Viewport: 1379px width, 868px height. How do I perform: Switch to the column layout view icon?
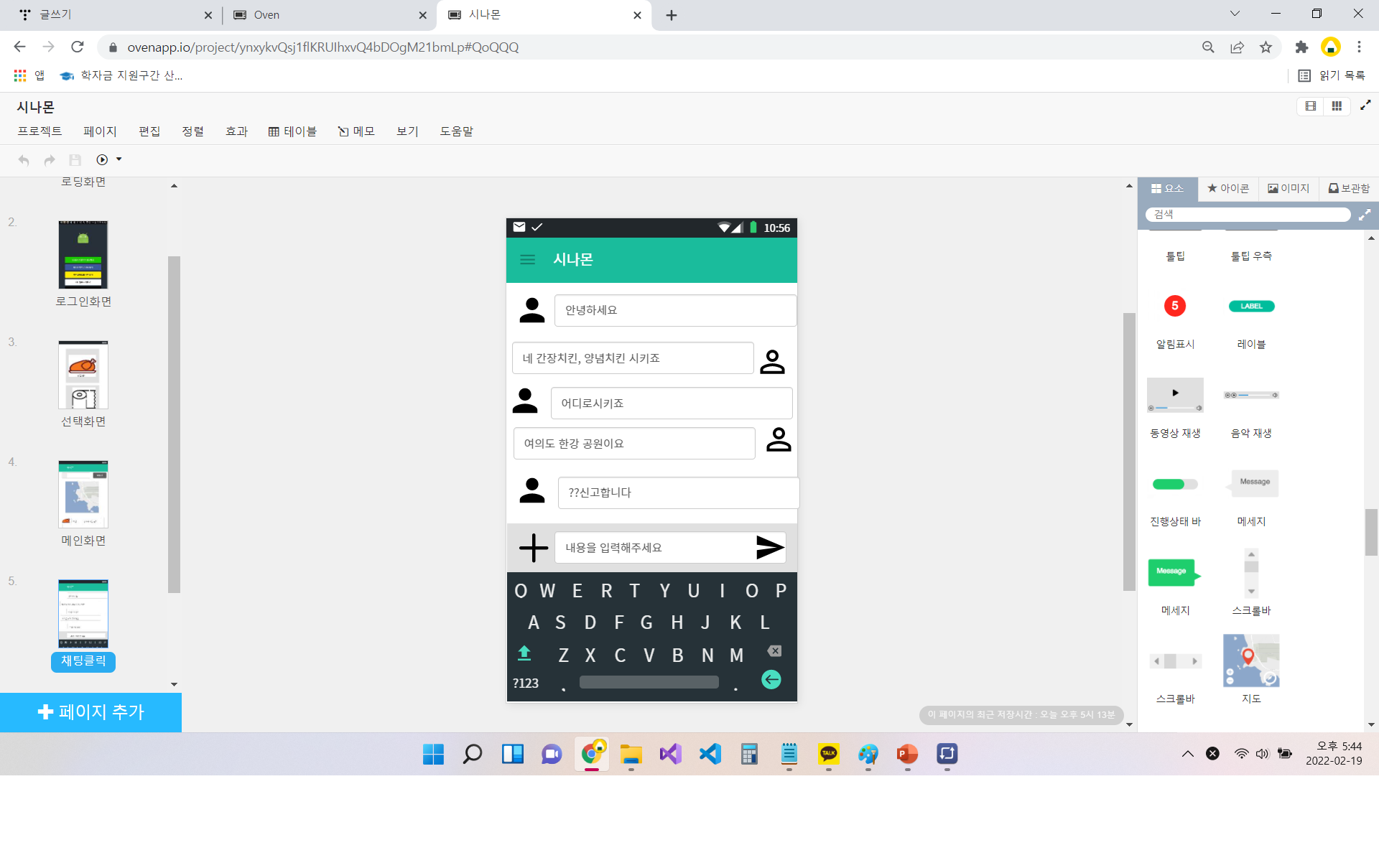[1337, 106]
